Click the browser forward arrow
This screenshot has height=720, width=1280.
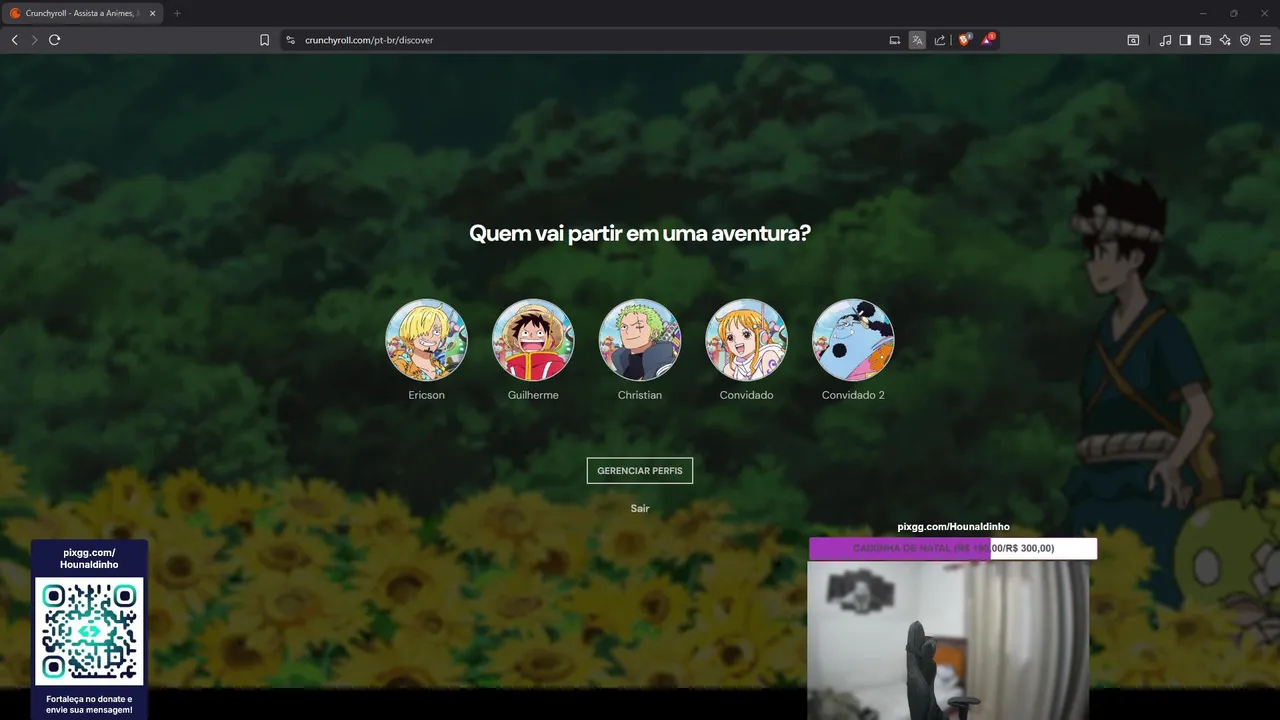click(34, 40)
